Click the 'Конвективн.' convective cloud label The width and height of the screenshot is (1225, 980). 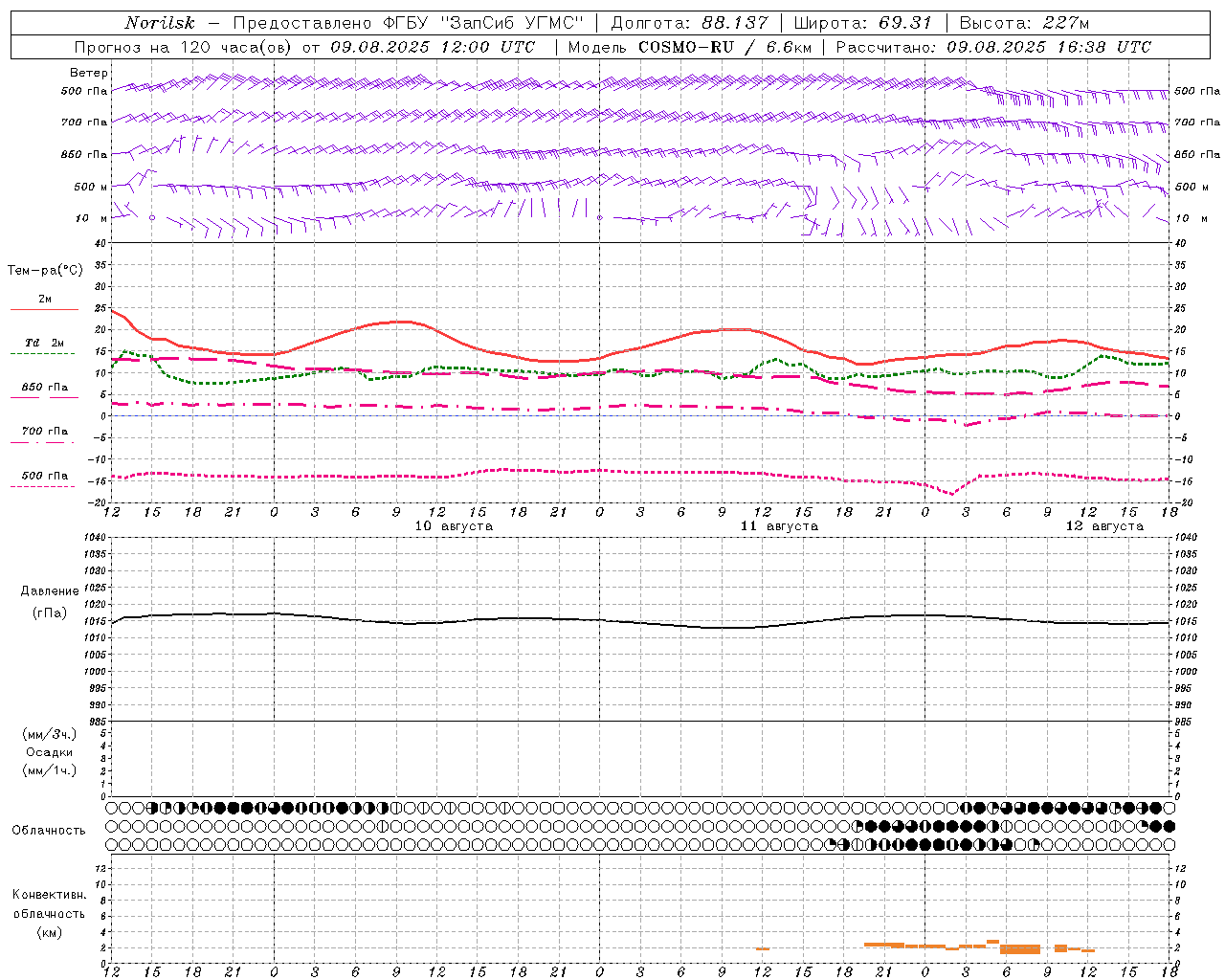tap(49, 895)
